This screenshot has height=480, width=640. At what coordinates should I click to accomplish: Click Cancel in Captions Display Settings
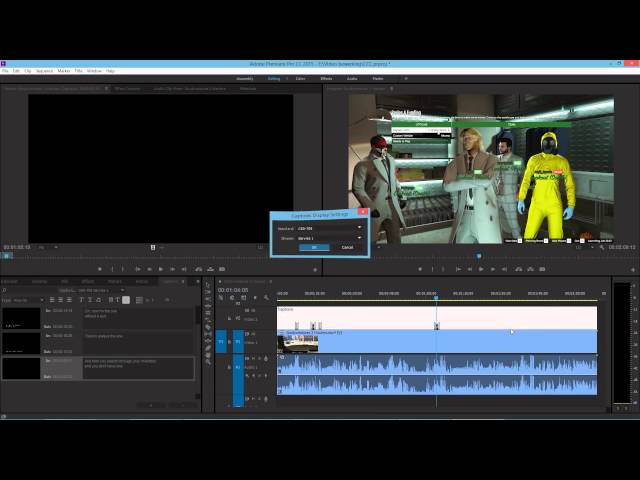(347, 247)
